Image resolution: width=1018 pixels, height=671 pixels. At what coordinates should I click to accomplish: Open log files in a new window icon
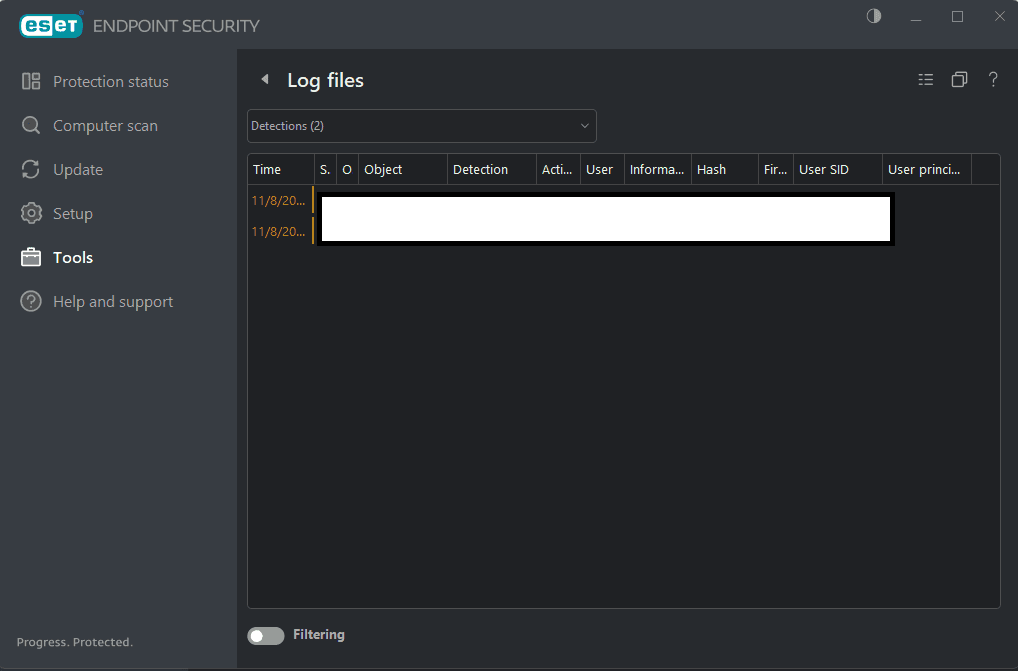(960, 80)
